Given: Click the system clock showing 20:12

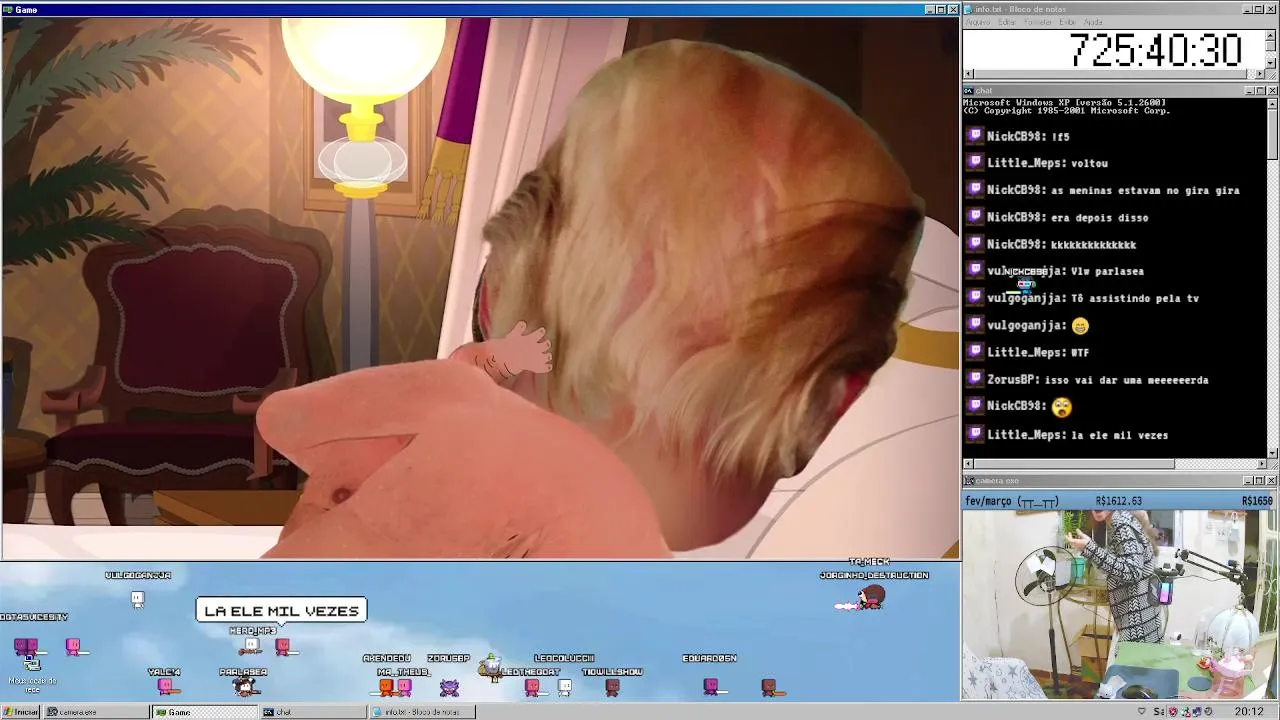Looking at the screenshot, I should coord(1248,712).
